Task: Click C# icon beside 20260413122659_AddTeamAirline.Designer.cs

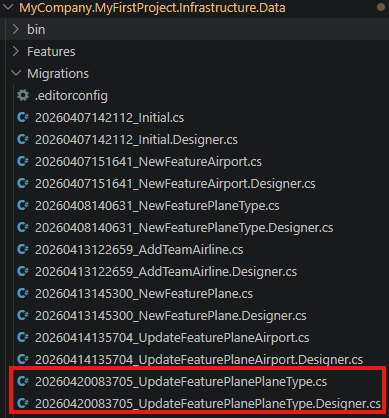Action: tap(23, 272)
